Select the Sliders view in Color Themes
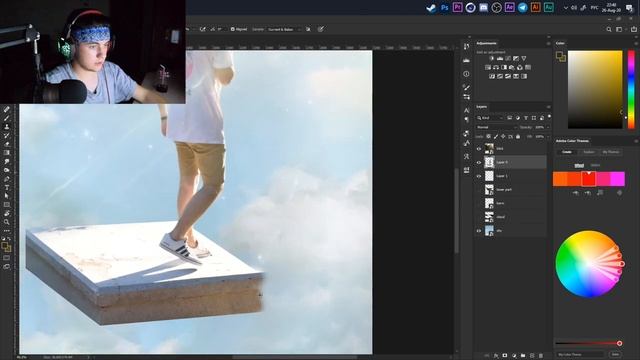This screenshot has height=360, width=640. (595, 165)
